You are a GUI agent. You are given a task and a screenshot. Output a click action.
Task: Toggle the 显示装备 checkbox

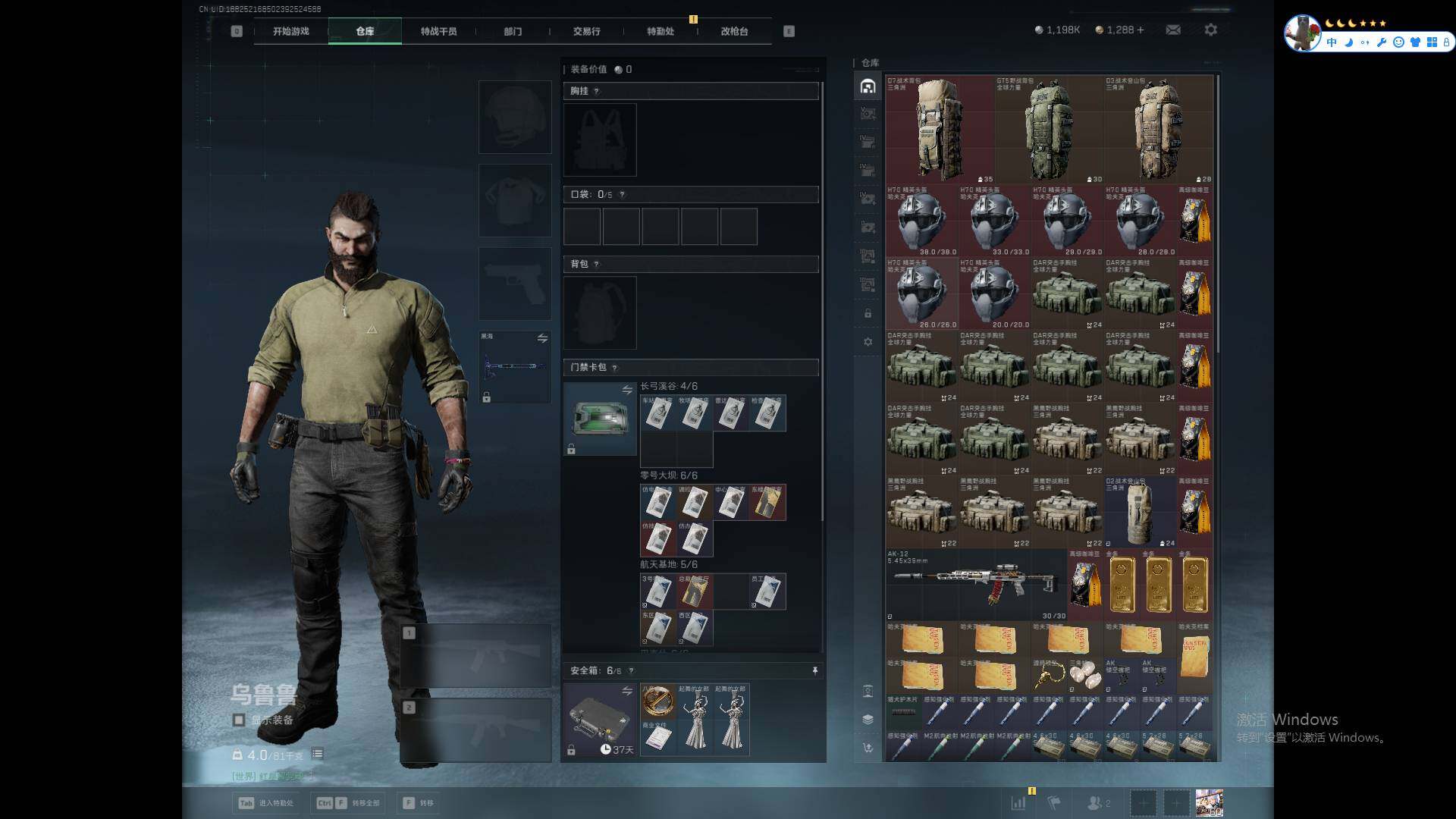coord(239,720)
